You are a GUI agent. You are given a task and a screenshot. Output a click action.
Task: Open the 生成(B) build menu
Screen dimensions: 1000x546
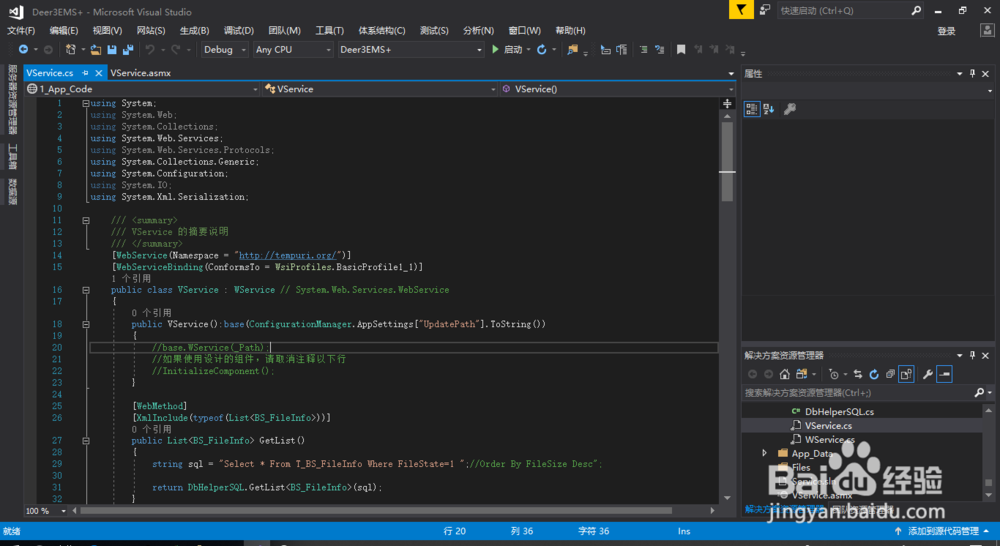(x=195, y=31)
